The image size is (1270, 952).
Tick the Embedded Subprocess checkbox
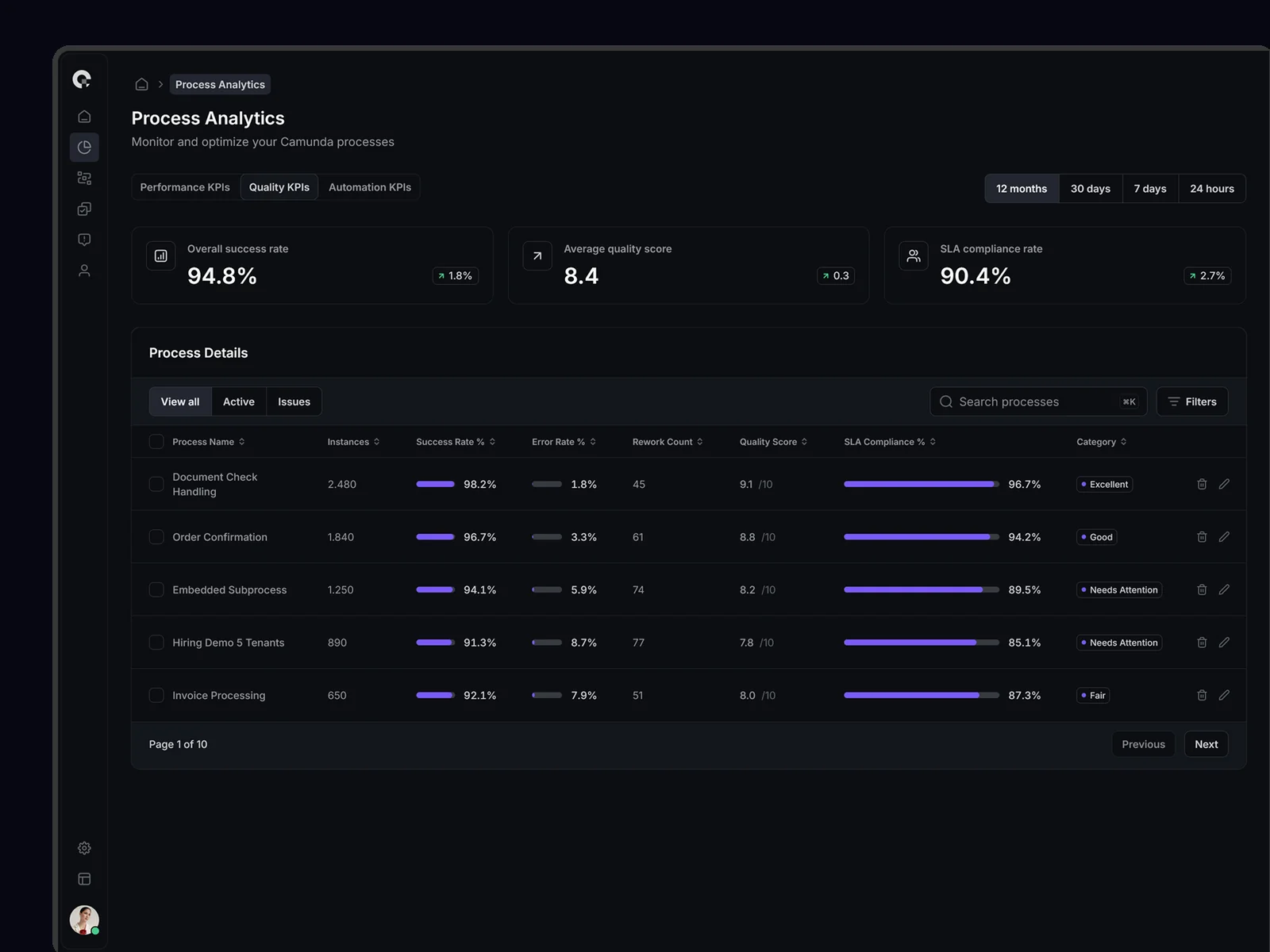point(156,589)
